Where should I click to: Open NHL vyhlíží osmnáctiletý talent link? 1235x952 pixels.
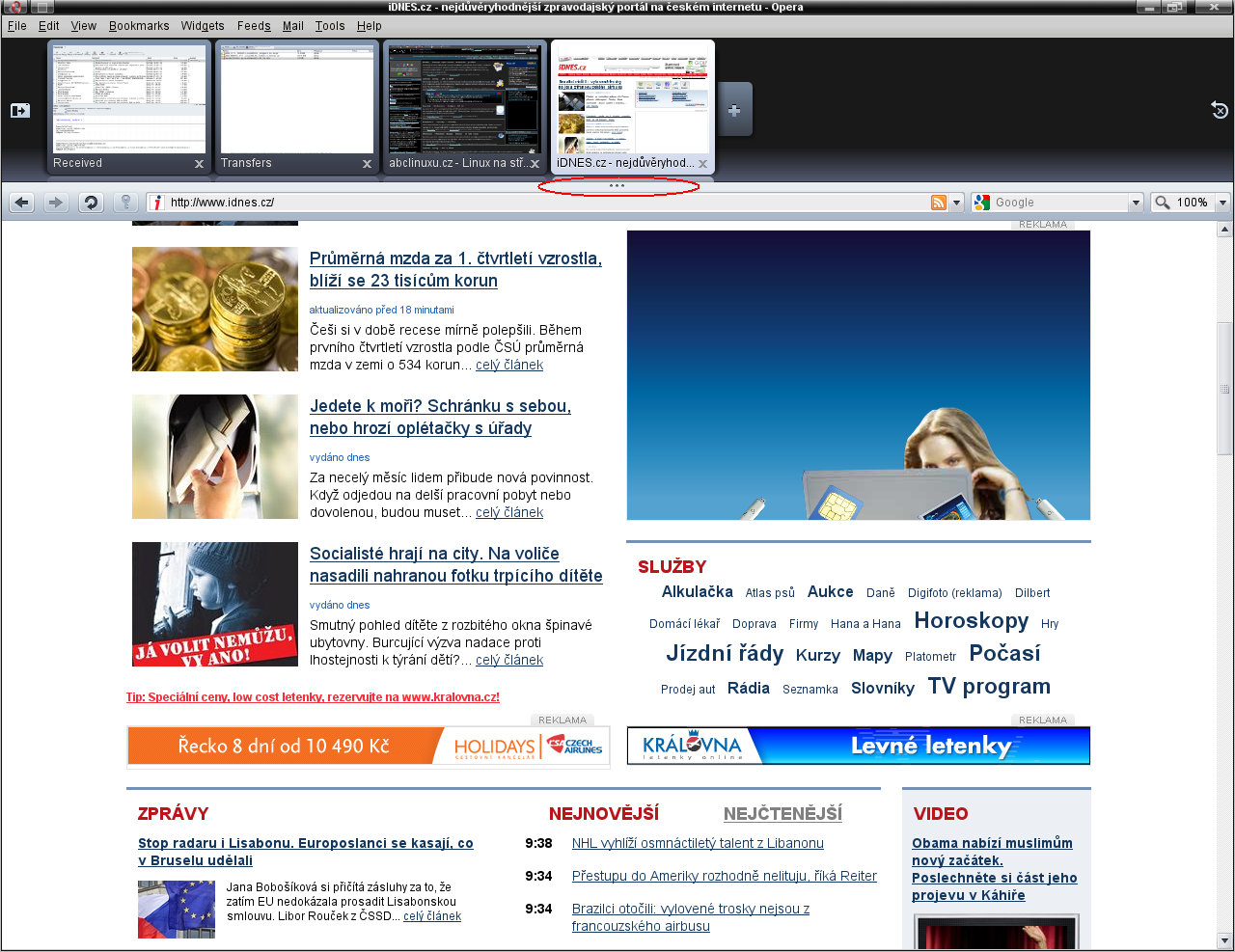click(698, 844)
